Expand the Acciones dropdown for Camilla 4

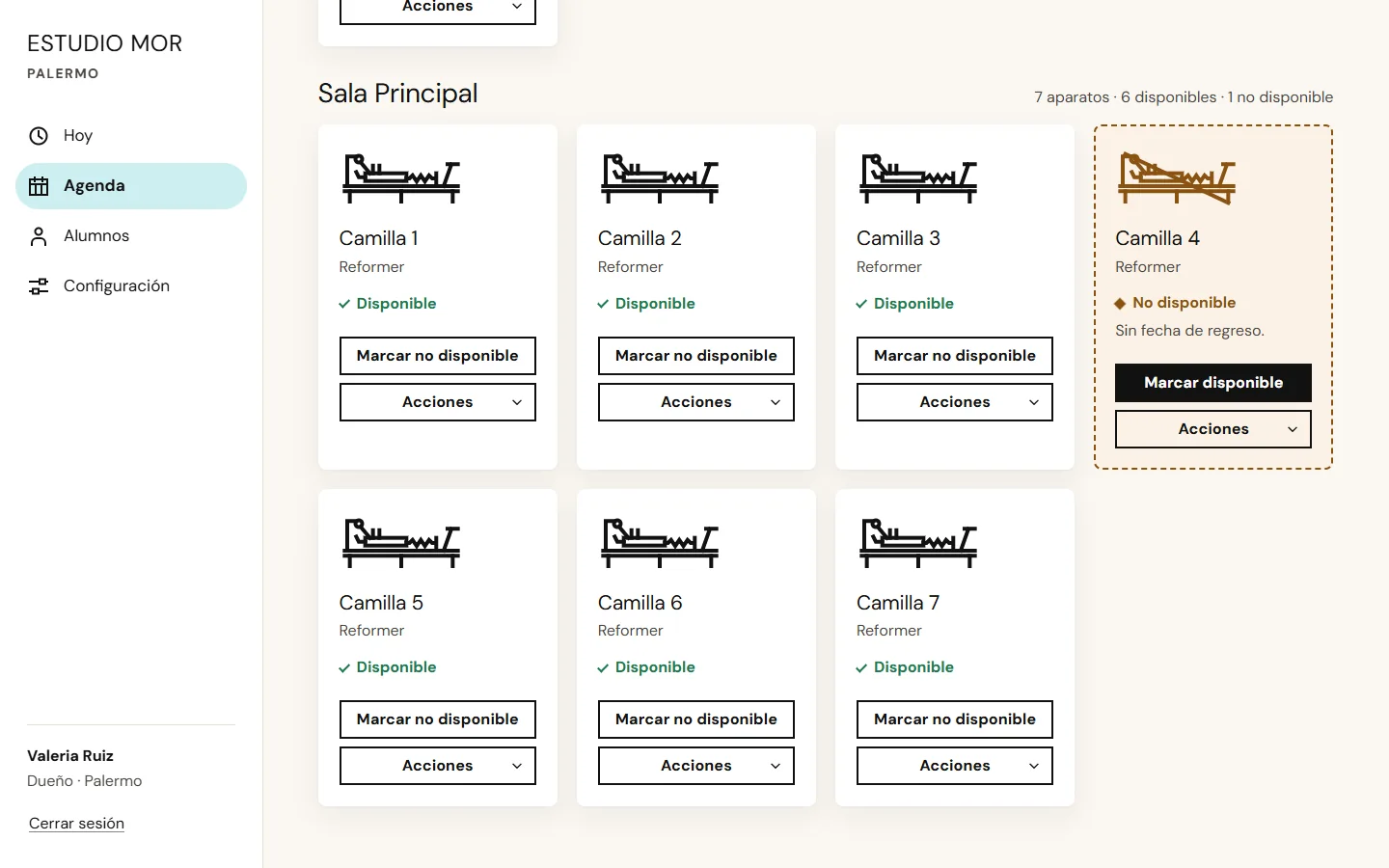(1213, 429)
